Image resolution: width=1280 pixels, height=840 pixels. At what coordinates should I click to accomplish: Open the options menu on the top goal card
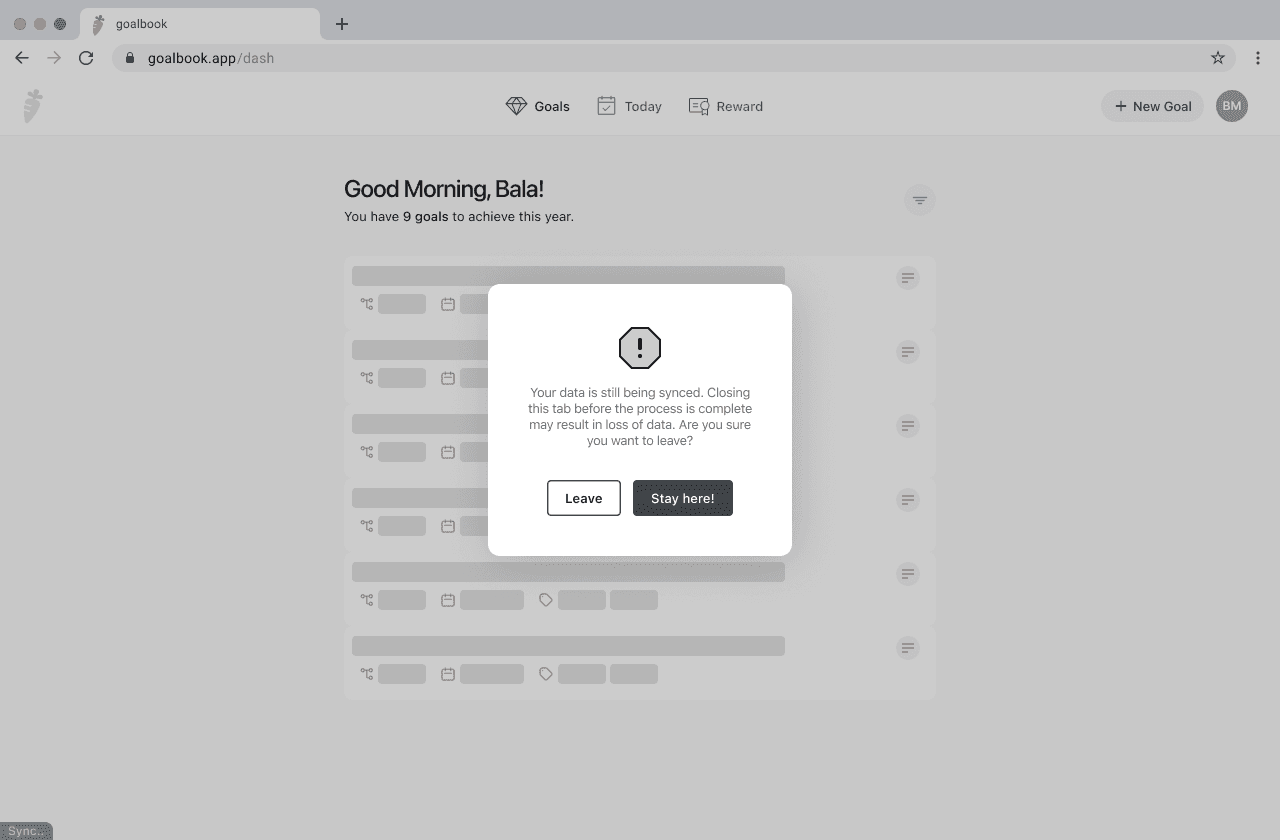[x=907, y=277]
